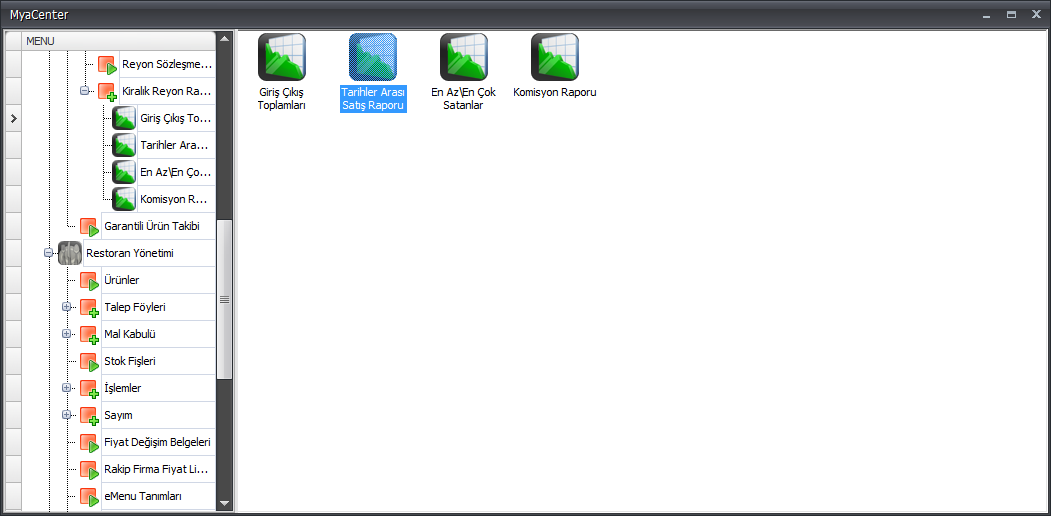The image size is (1051, 516).
Task: Select Mal Kabulü tree label
Action: click(x=130, y=334)
